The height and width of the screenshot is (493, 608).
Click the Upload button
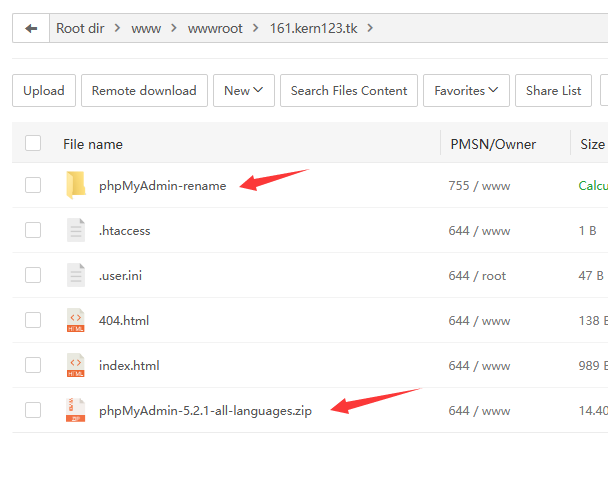pos(43,91)
